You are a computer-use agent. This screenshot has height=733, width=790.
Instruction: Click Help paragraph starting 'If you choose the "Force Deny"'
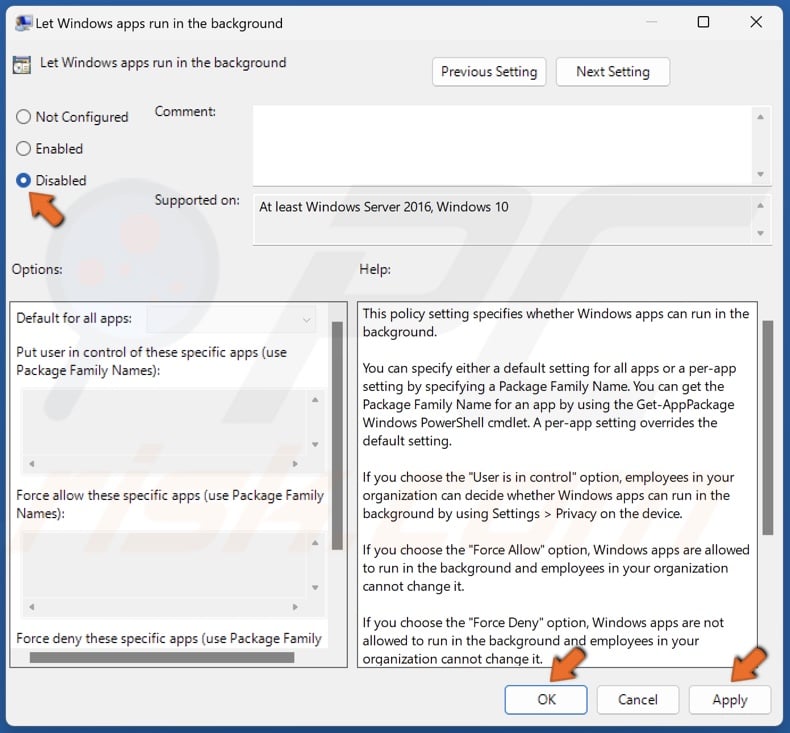(543, 640)
